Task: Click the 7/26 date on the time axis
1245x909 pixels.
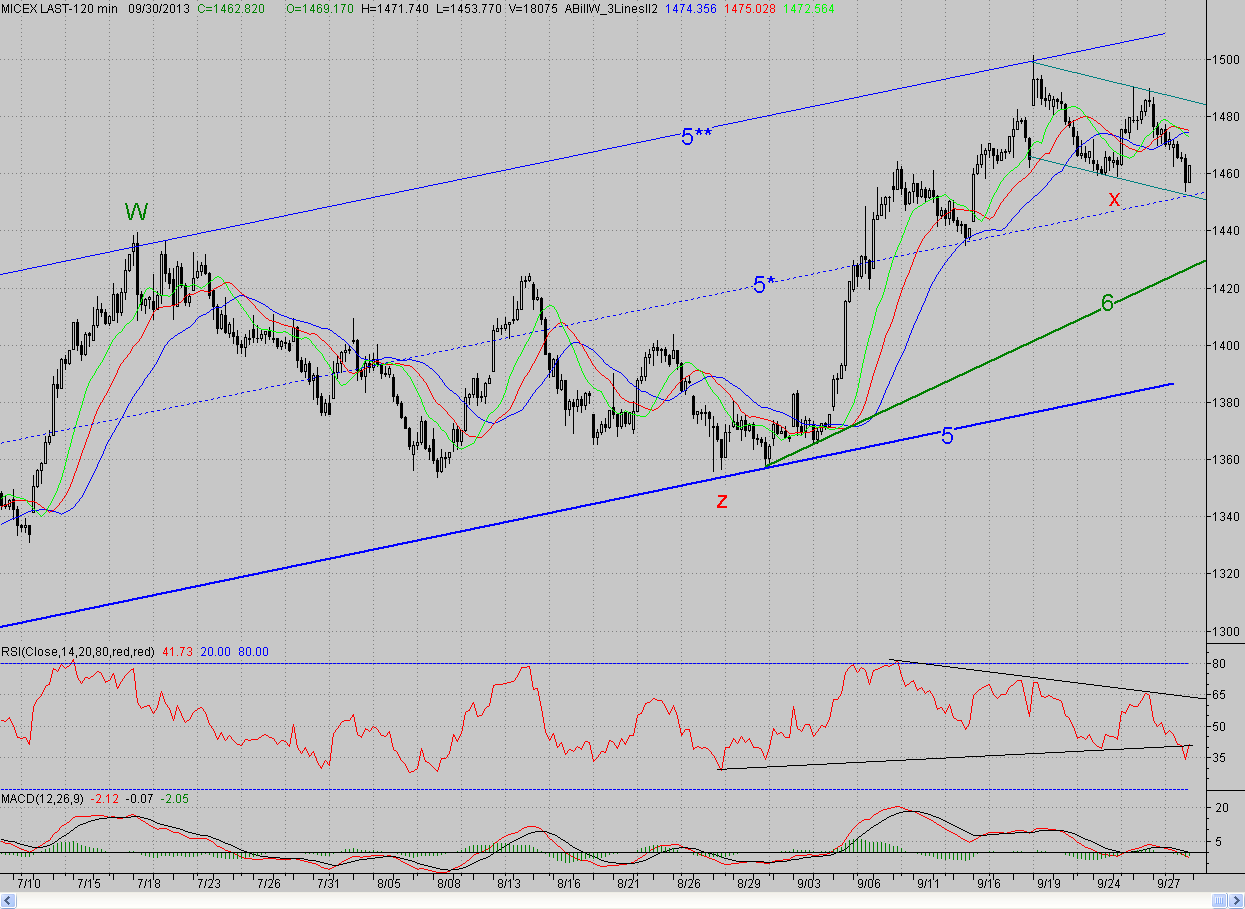Action: click(x=269, y=884)
